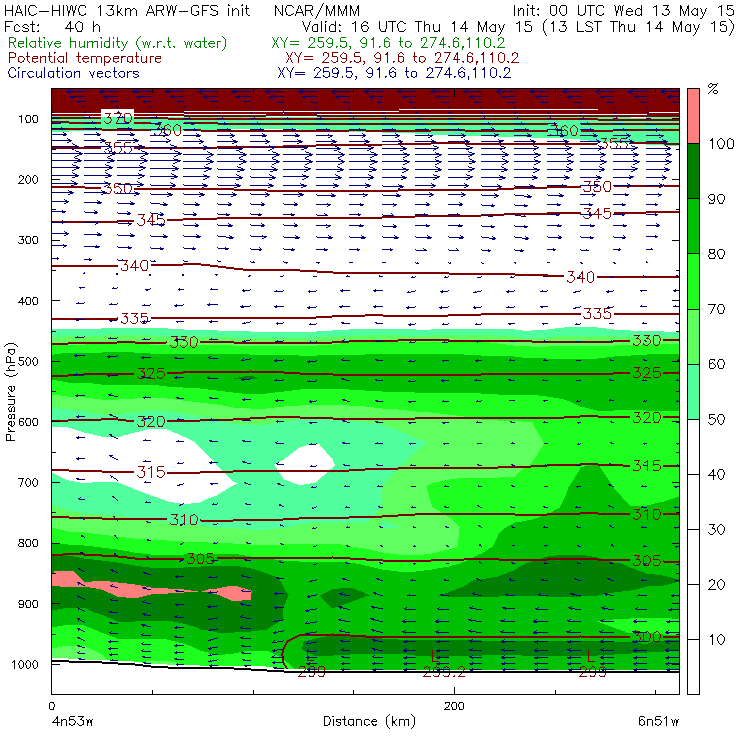Image resolution: width=740 pixels, height=740 pixels.
Task: Click the 'Pressure (hPa)' vertical axis title
Action: tap(10, 392)
